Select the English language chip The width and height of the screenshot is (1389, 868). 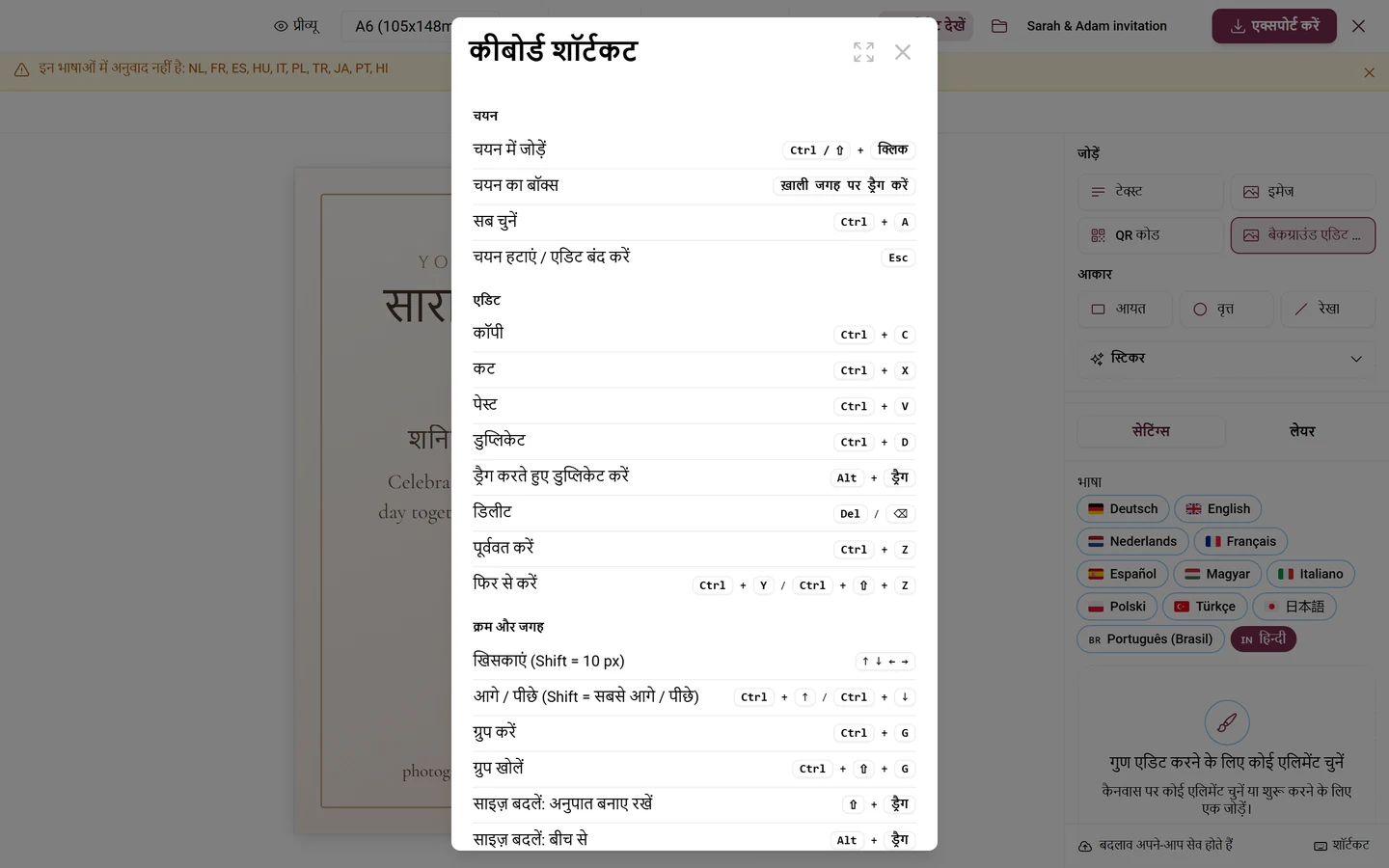coord(1217,509)
